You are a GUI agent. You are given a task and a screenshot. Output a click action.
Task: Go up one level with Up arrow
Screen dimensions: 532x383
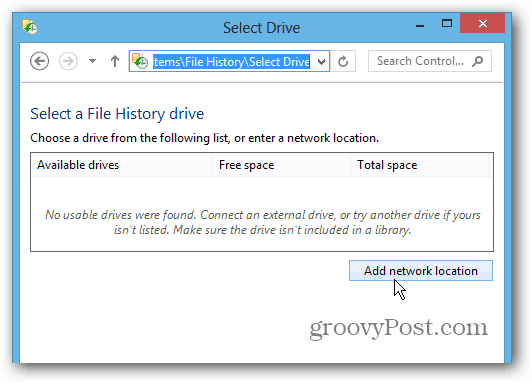115,61
